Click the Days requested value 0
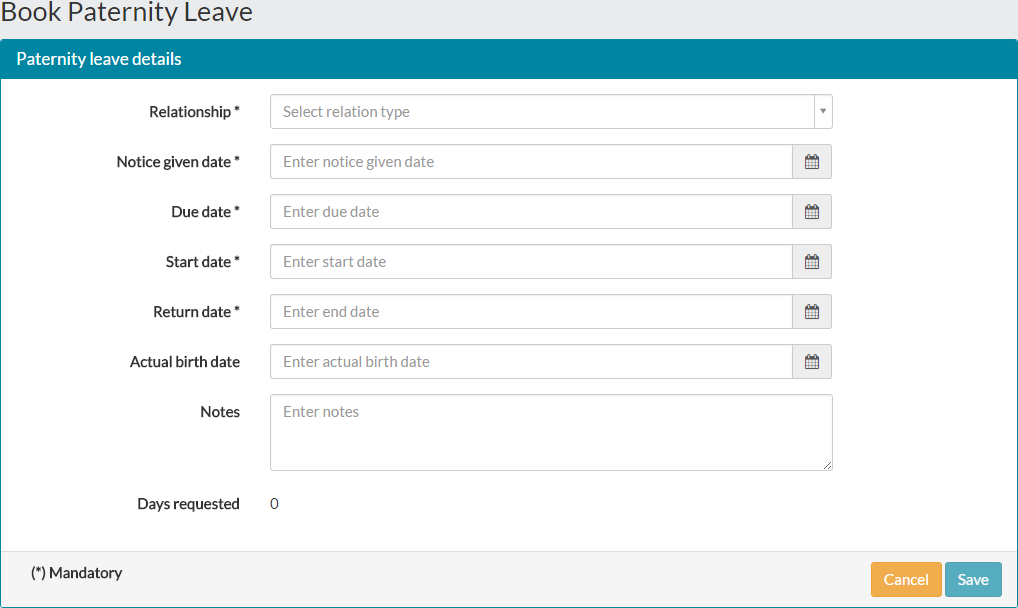 pyautogui.click(x=274, y=504)
